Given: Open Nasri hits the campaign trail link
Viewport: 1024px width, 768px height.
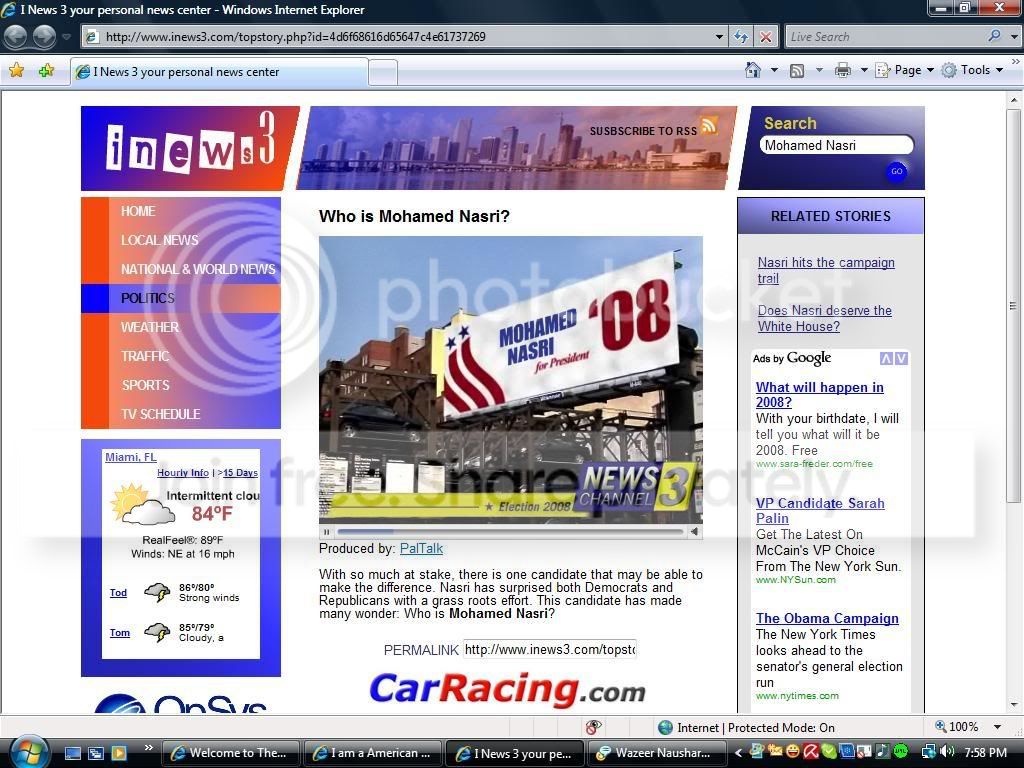Looking at the screenshot, I should (826, 270).
